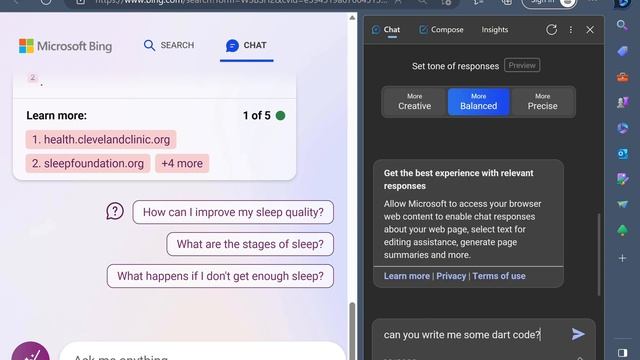
Task: Close the sidebar chat panel
Action: click(590, 29)
